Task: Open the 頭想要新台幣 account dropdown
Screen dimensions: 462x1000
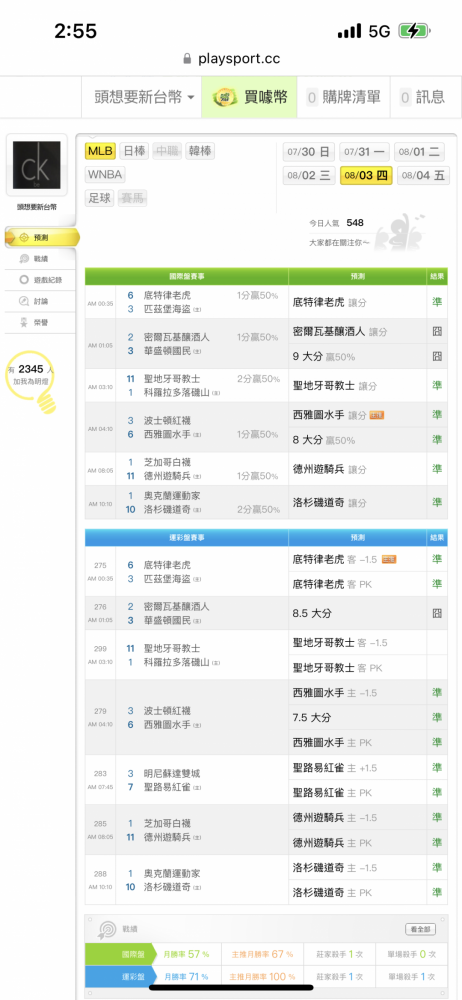Action: coord(144,97)
